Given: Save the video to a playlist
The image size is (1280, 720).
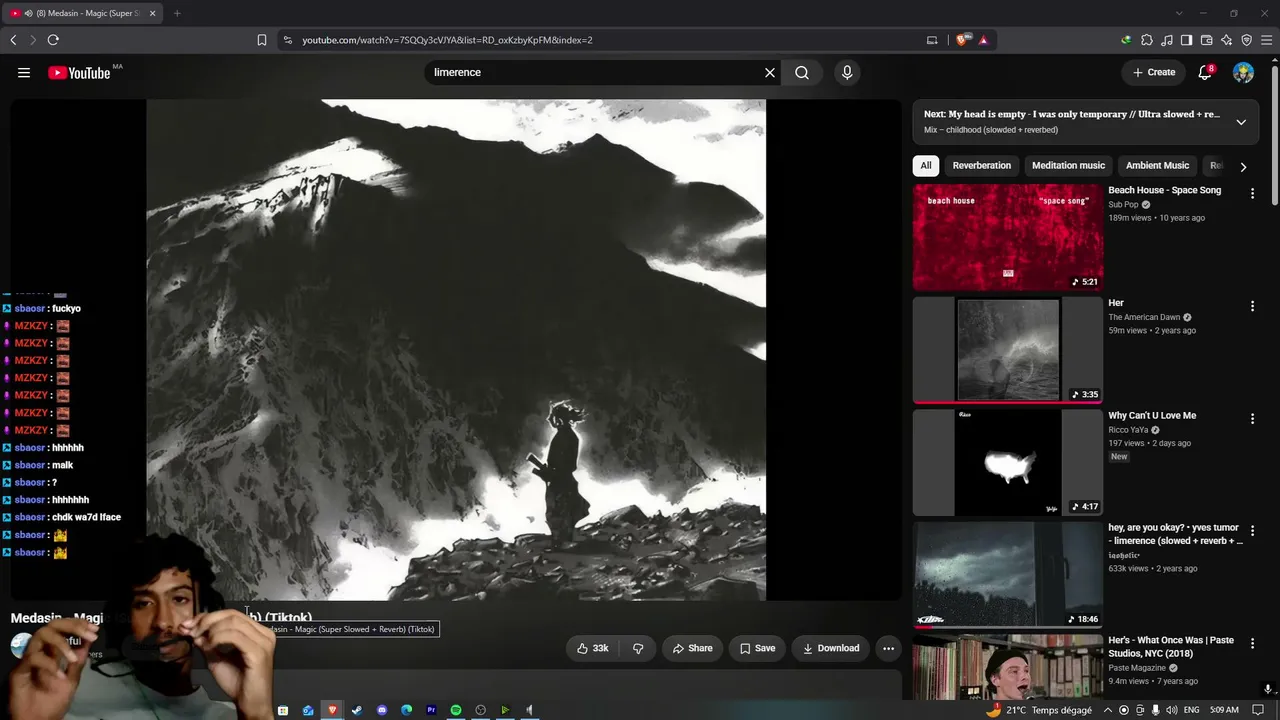Looking at the screenshot, I should coord(757,648).
